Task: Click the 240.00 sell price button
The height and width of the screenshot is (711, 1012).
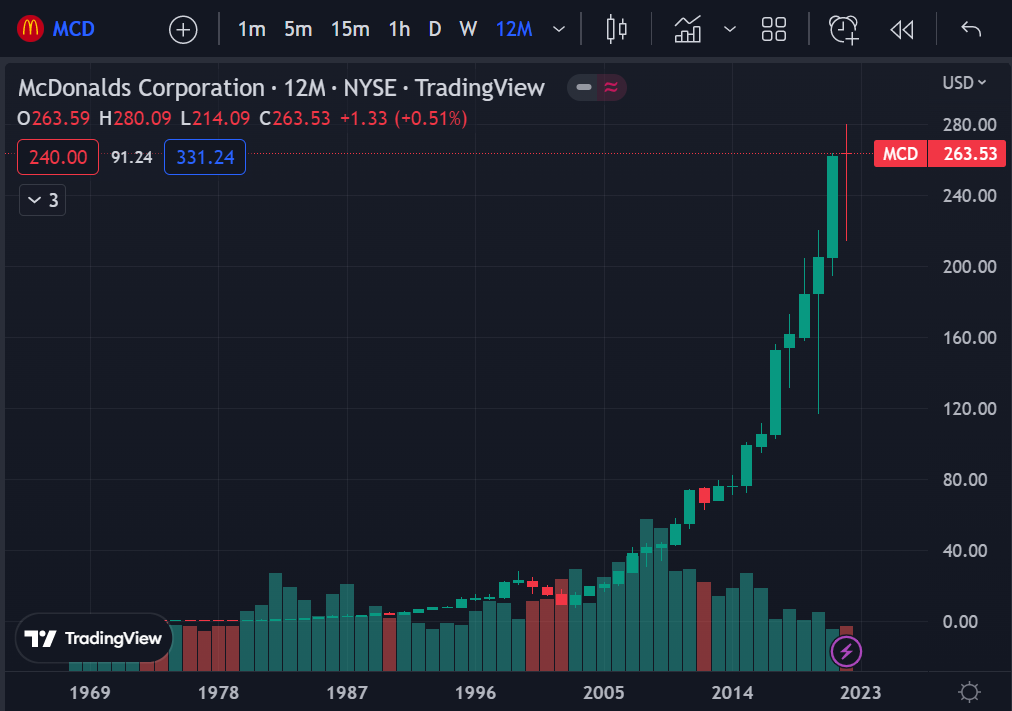Action: click(x=58, y=157)
